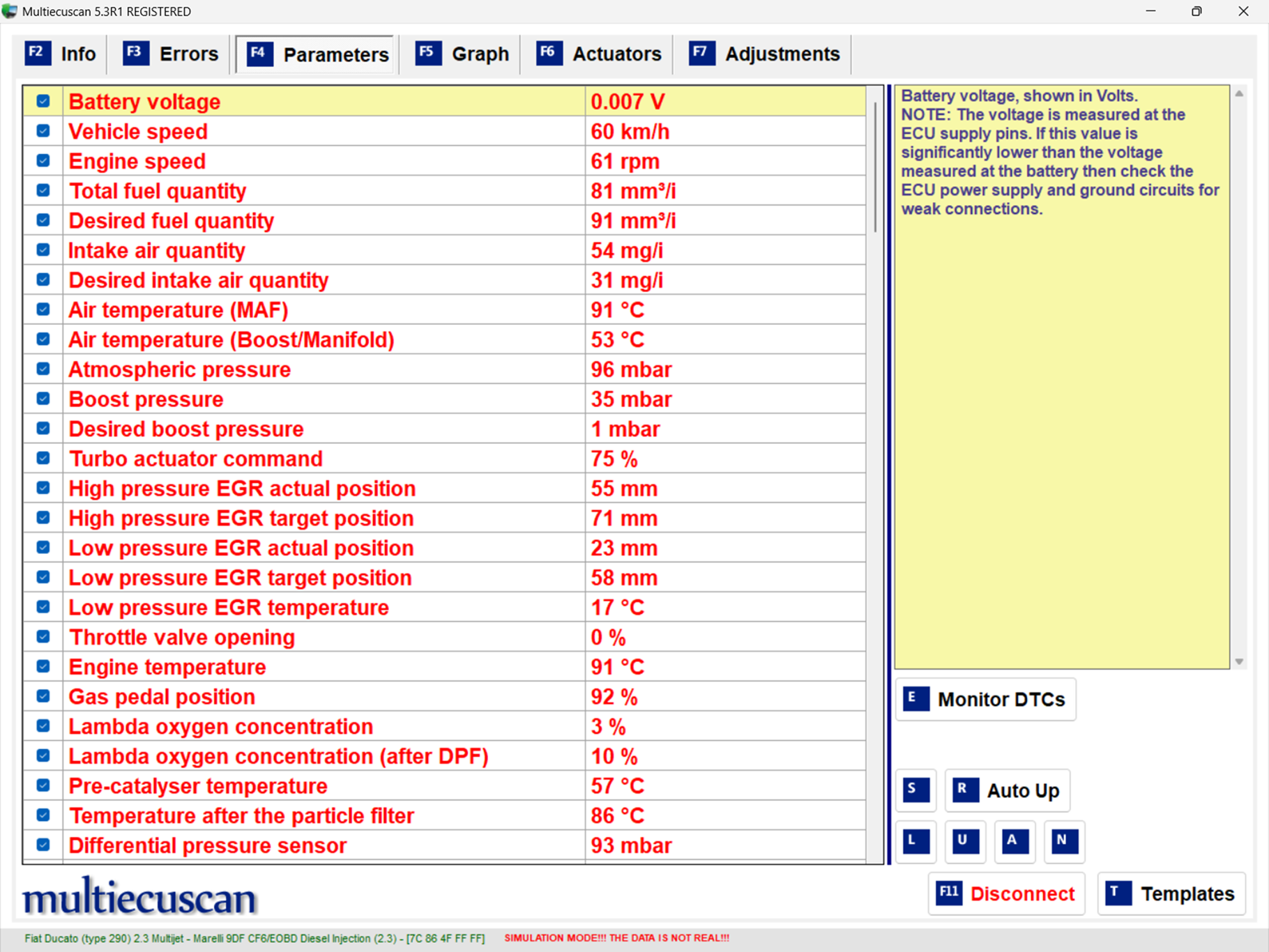The image size is (1269, 952).
Task: Open the Graph tab
Action: (x=462, y=54)
